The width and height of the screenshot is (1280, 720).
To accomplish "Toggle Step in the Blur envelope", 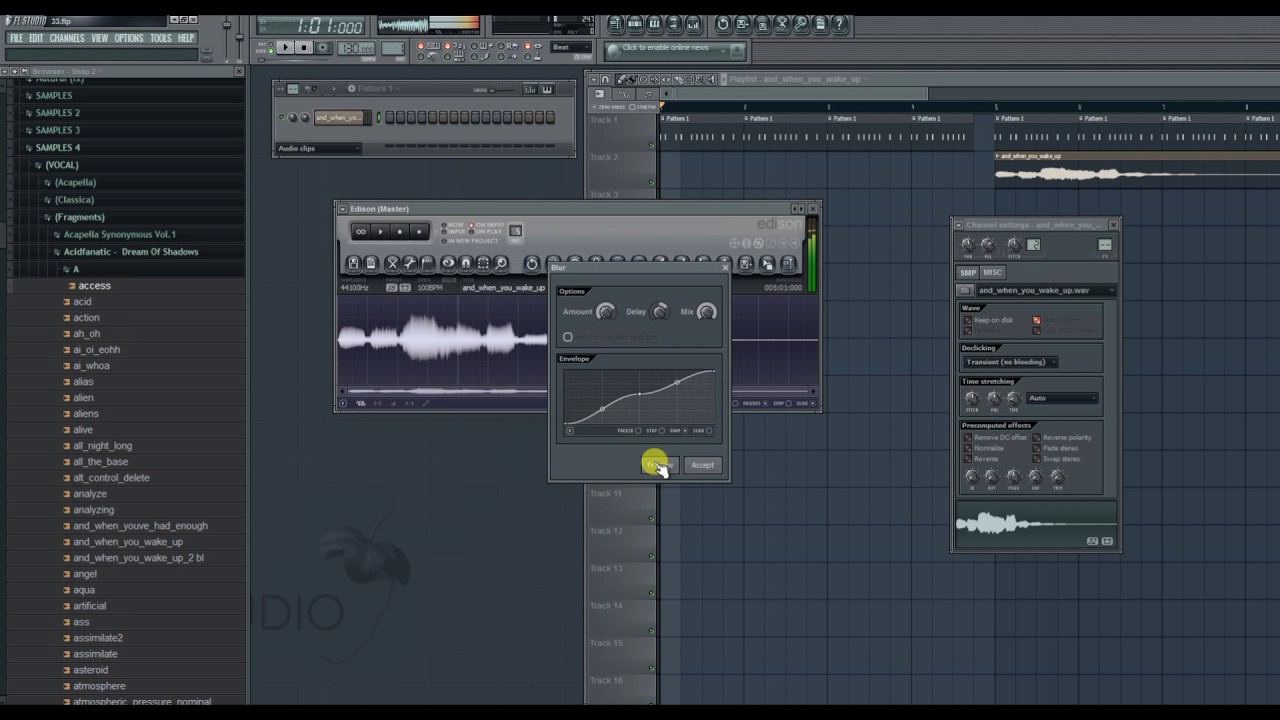I will 662,431.
